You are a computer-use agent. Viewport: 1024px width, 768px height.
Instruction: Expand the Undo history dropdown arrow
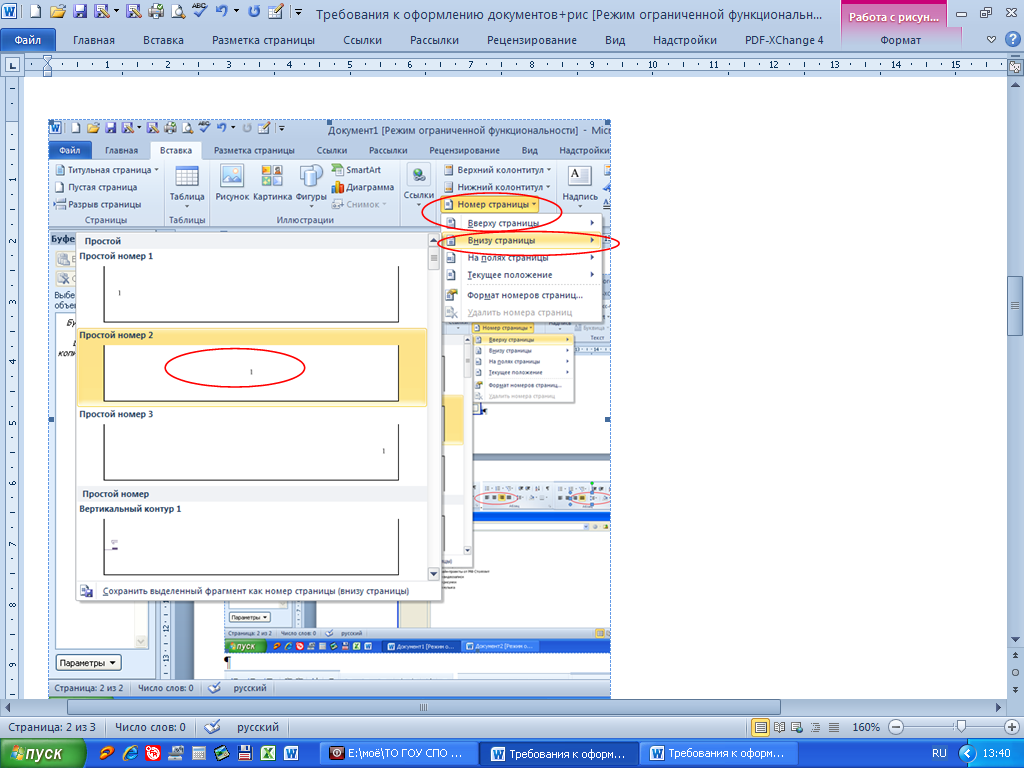coord(236,12)
